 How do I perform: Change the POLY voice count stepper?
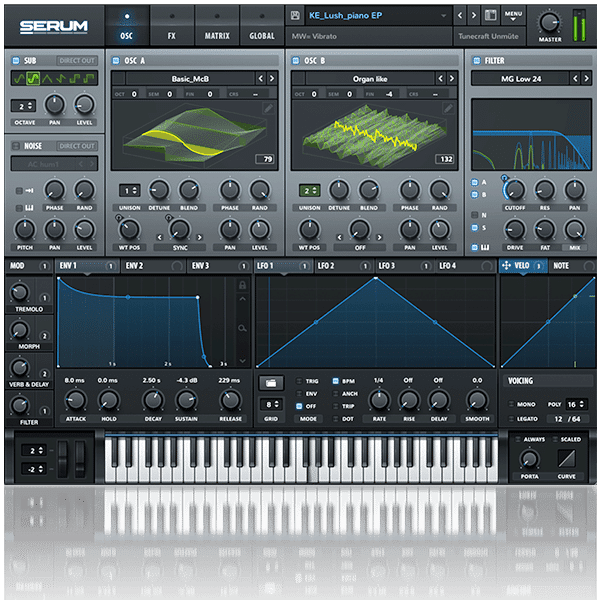pos(576,404)
